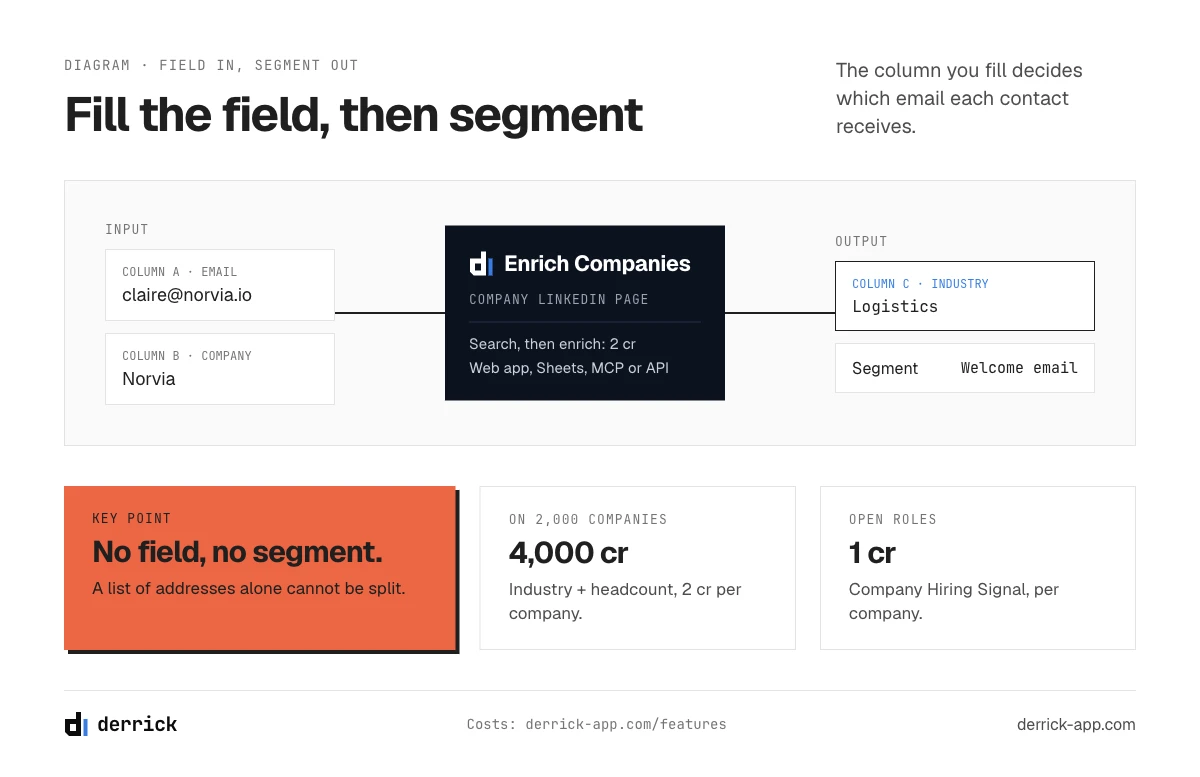Screen dimensions: 1200x777
Task: Select the Logistics output value
Action: coord(895,307)
